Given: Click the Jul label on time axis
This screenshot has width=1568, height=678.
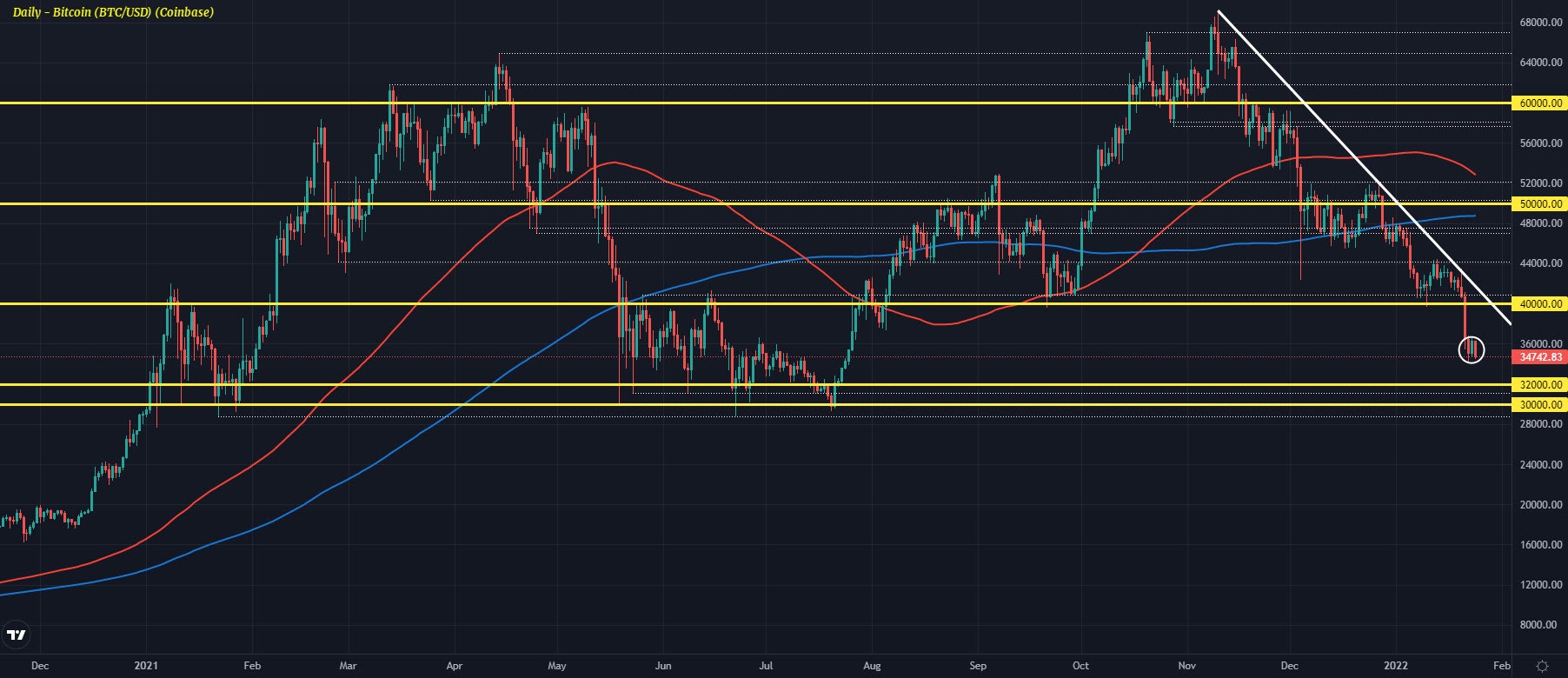Looking at the screenshot, I should (x=766, y=666).
